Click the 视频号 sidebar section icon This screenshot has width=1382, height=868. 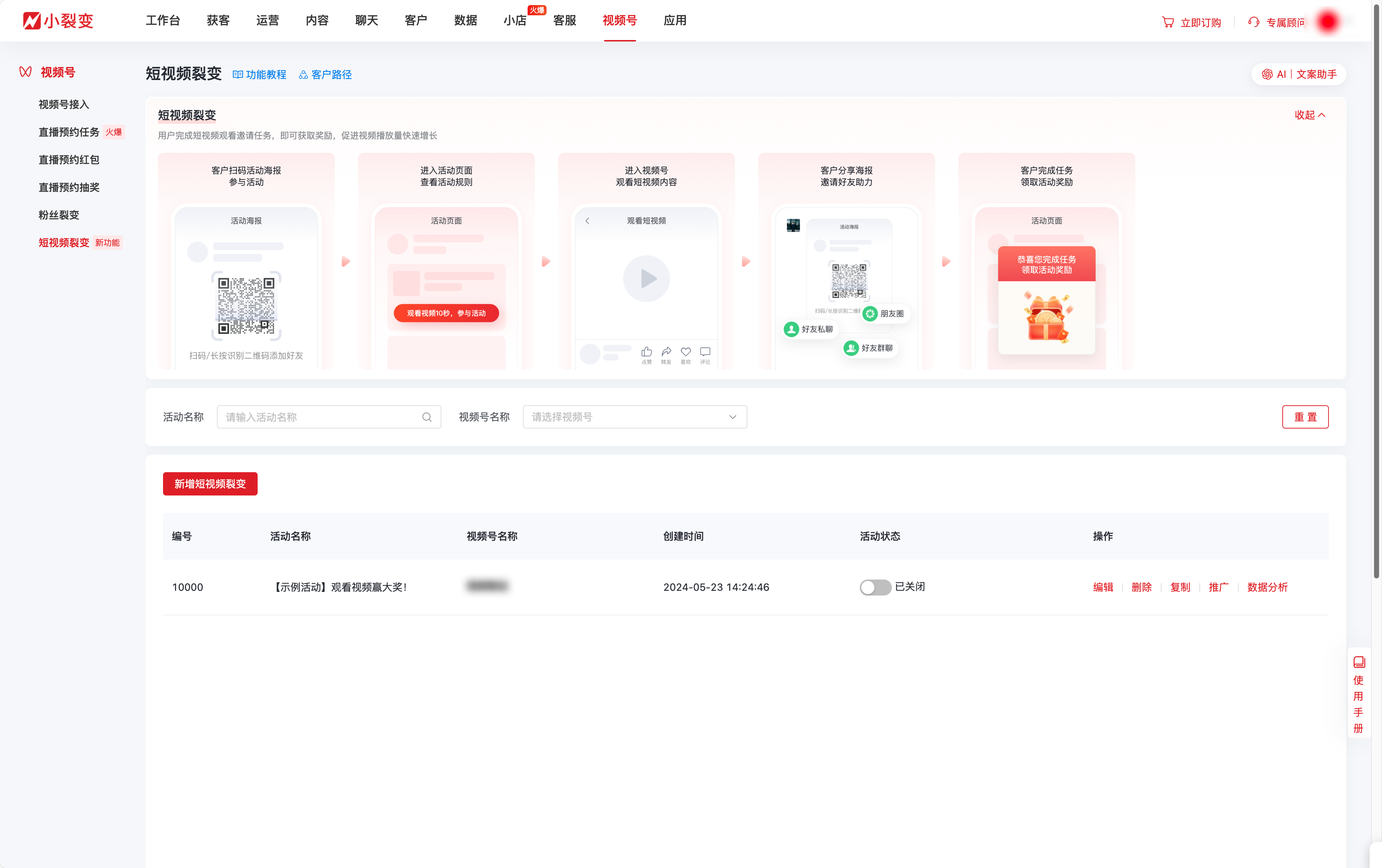click(x=25, y=72)
